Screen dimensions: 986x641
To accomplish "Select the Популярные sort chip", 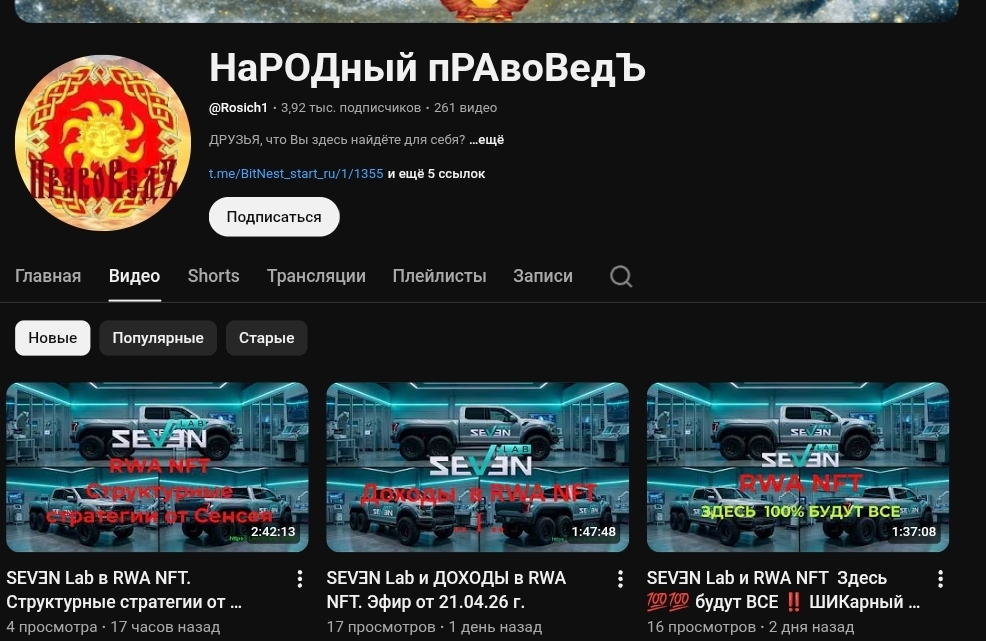I will coord(158,338).
